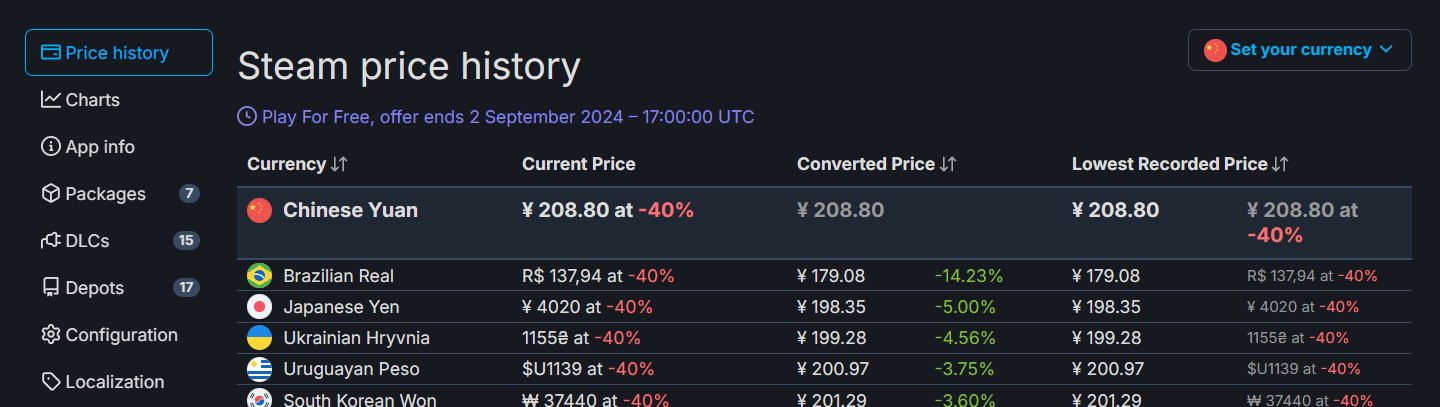Click the Price history card icon

(x=51, y=53)
